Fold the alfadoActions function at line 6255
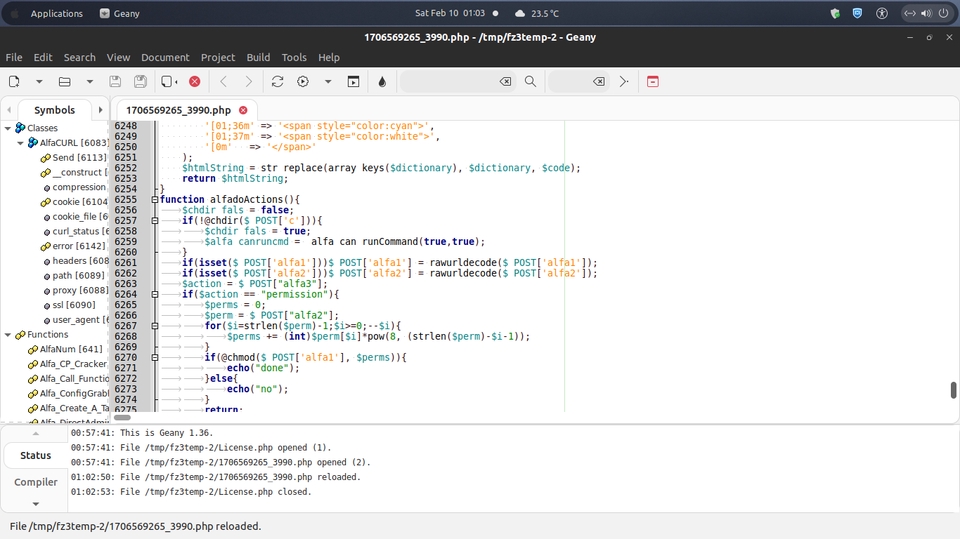Viewport: 960px width, 539px height. pyautogui.click(x=155, y=200)
